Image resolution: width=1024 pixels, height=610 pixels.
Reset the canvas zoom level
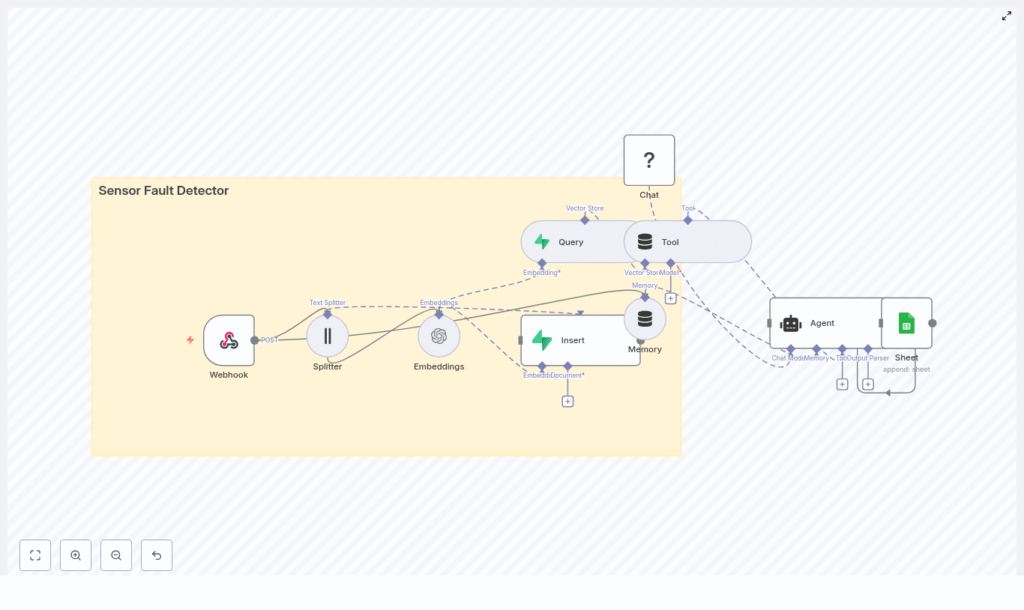(x=156, y=555)
